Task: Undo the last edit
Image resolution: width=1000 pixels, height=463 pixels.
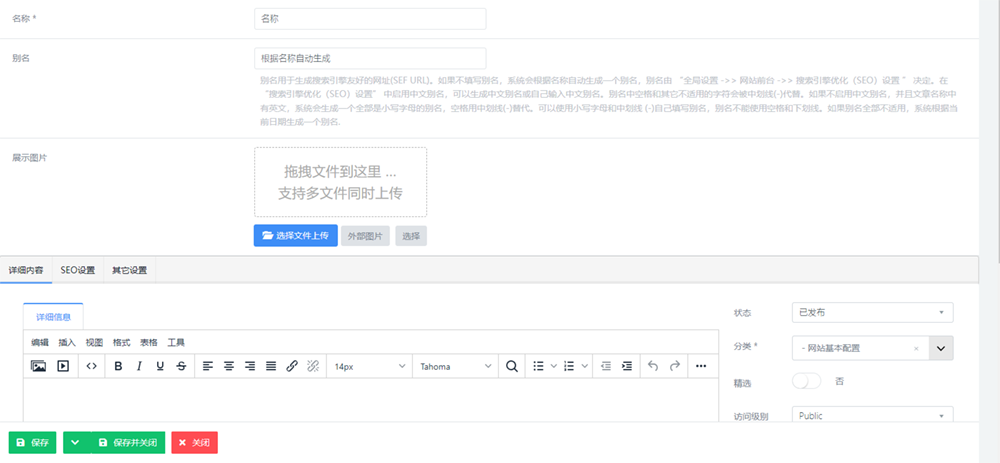Action: 653,366
